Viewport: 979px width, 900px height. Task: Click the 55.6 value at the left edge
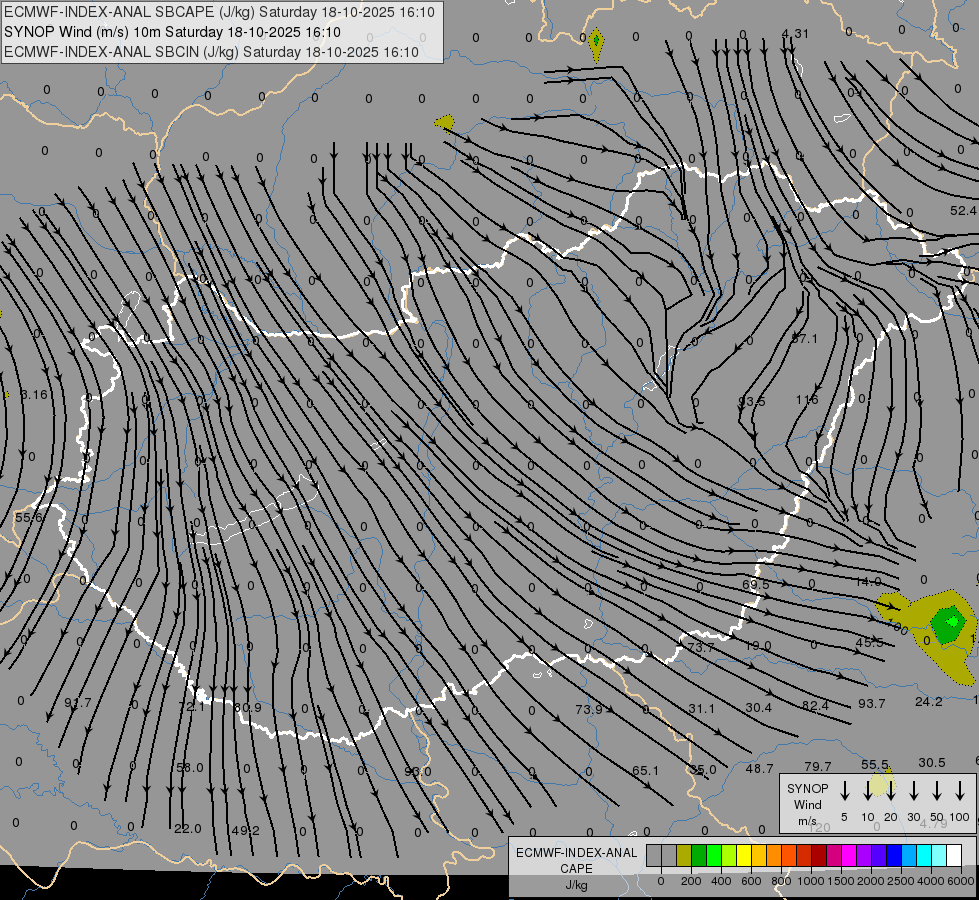click(x=29, y=517)
